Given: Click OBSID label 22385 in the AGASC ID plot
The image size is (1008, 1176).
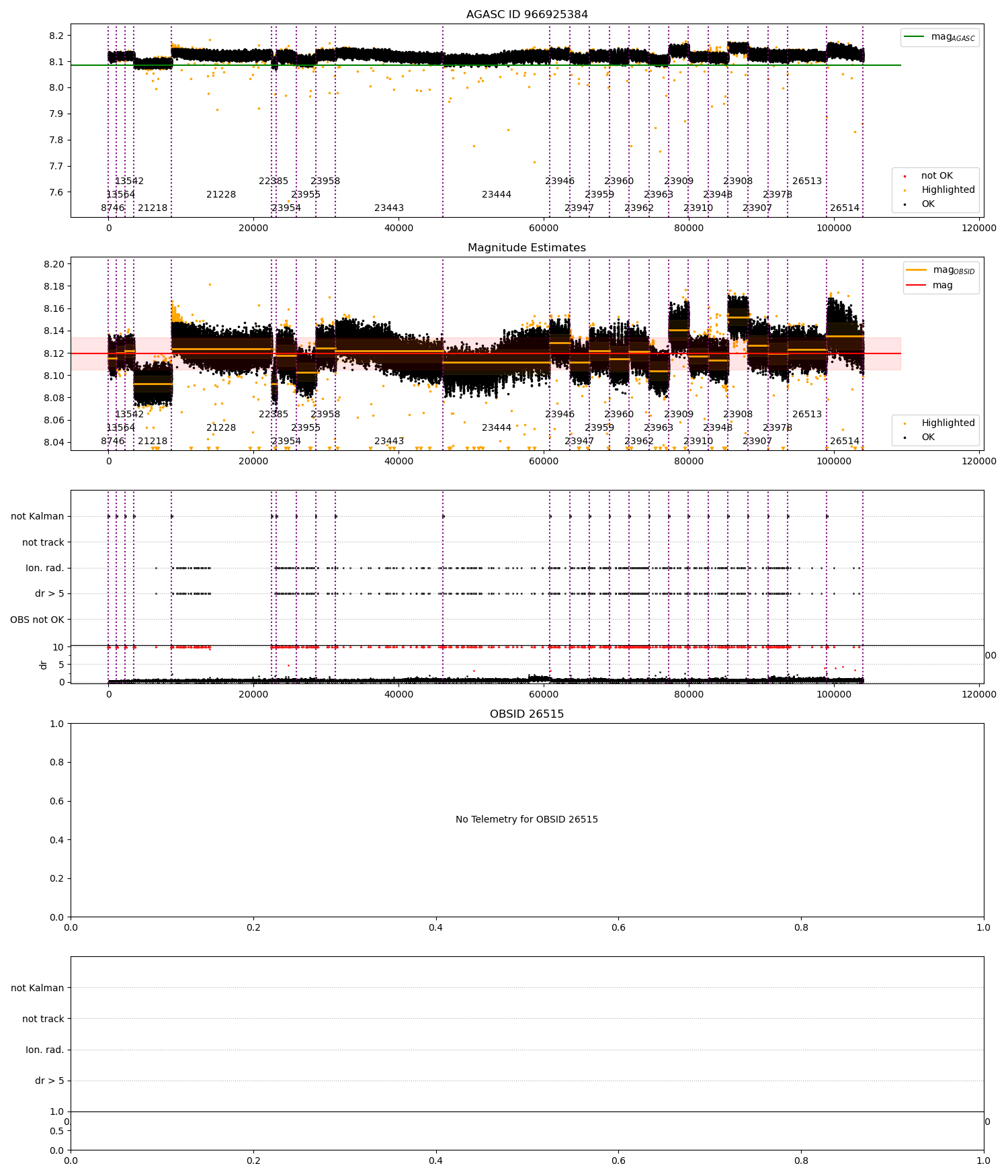Looking at the screenshot, I should point(274,181).
